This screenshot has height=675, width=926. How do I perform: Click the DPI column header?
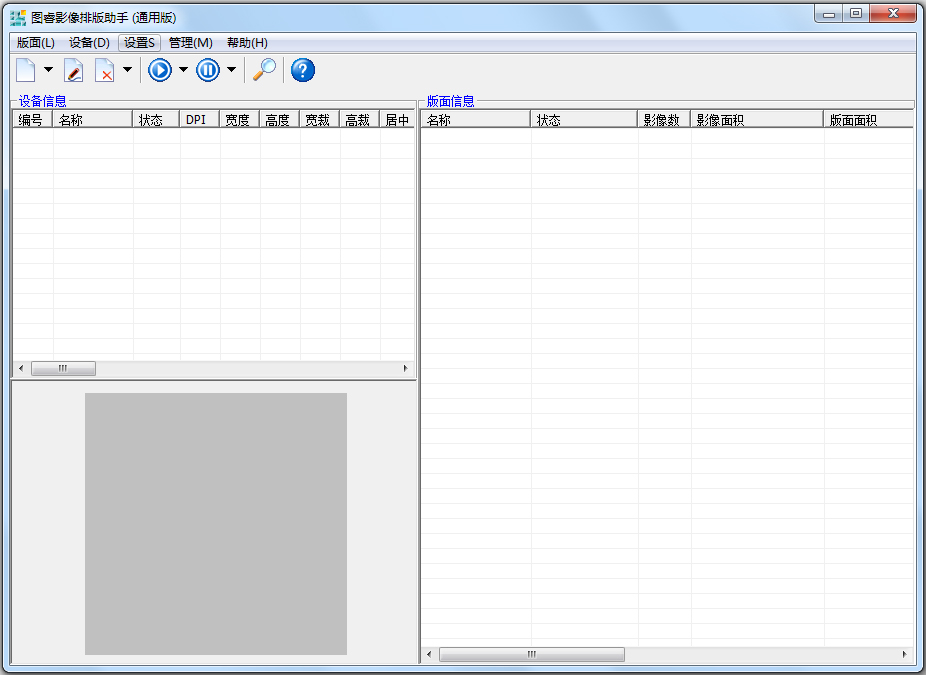(x=200, y=120)
